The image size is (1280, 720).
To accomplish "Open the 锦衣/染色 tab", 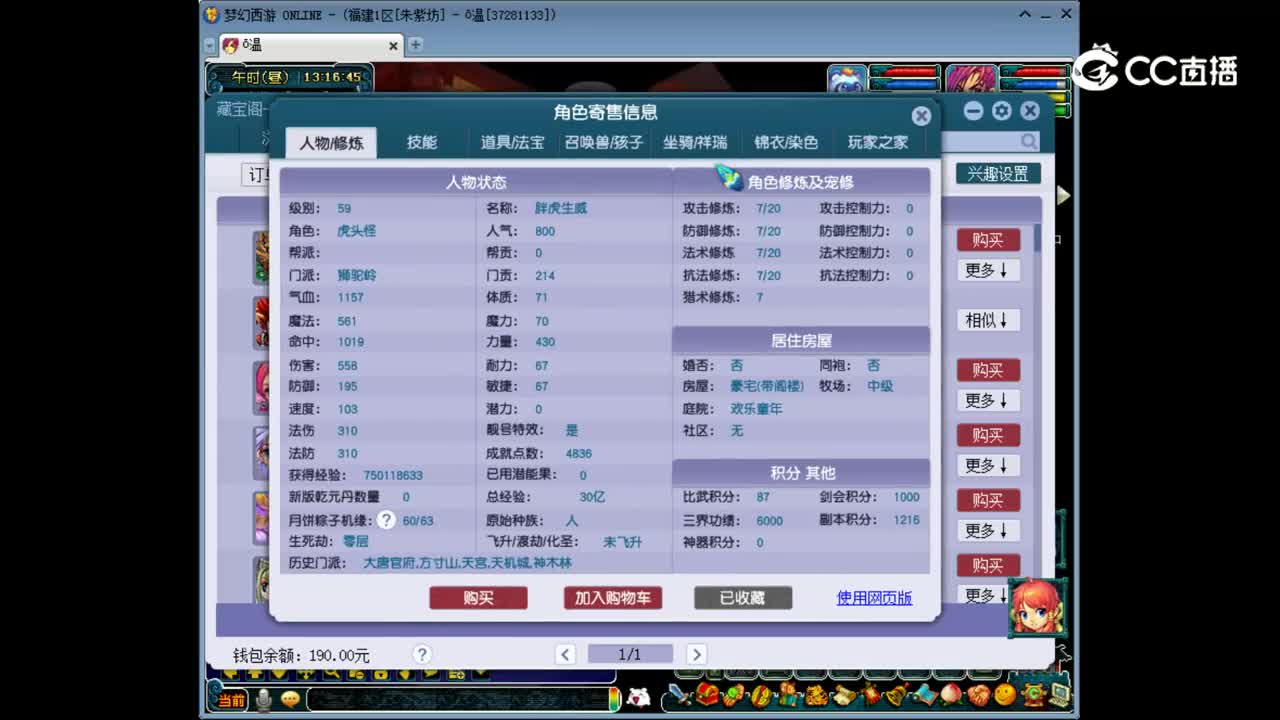I will click(786, 142).
